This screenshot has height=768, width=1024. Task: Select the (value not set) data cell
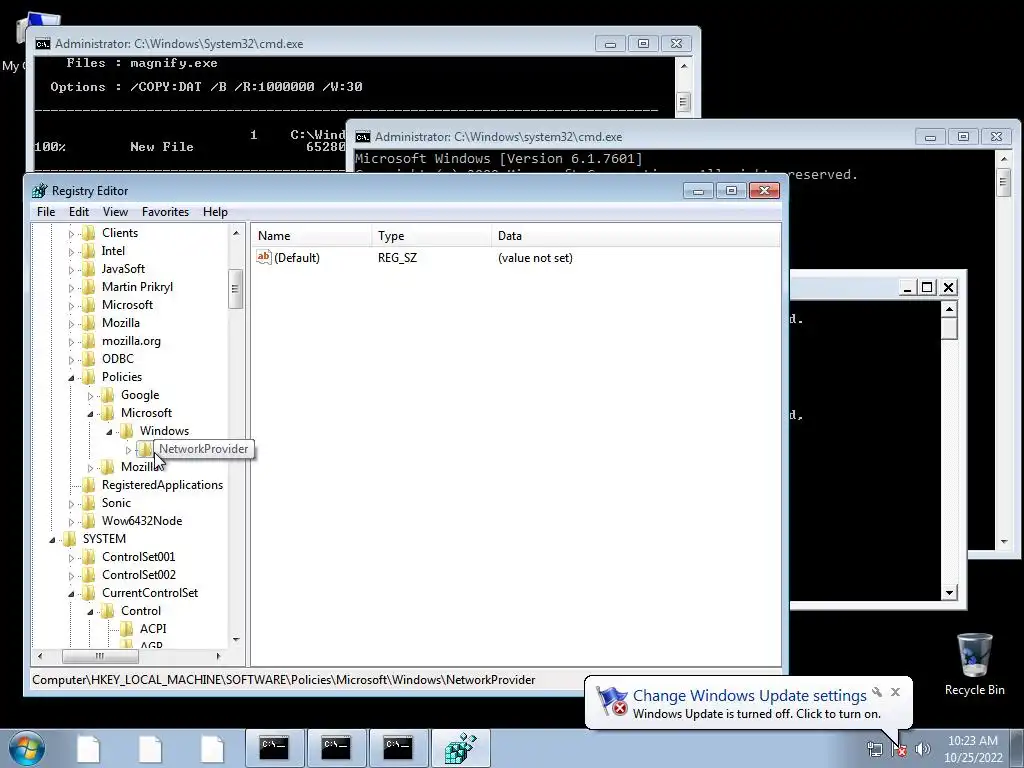535,258
